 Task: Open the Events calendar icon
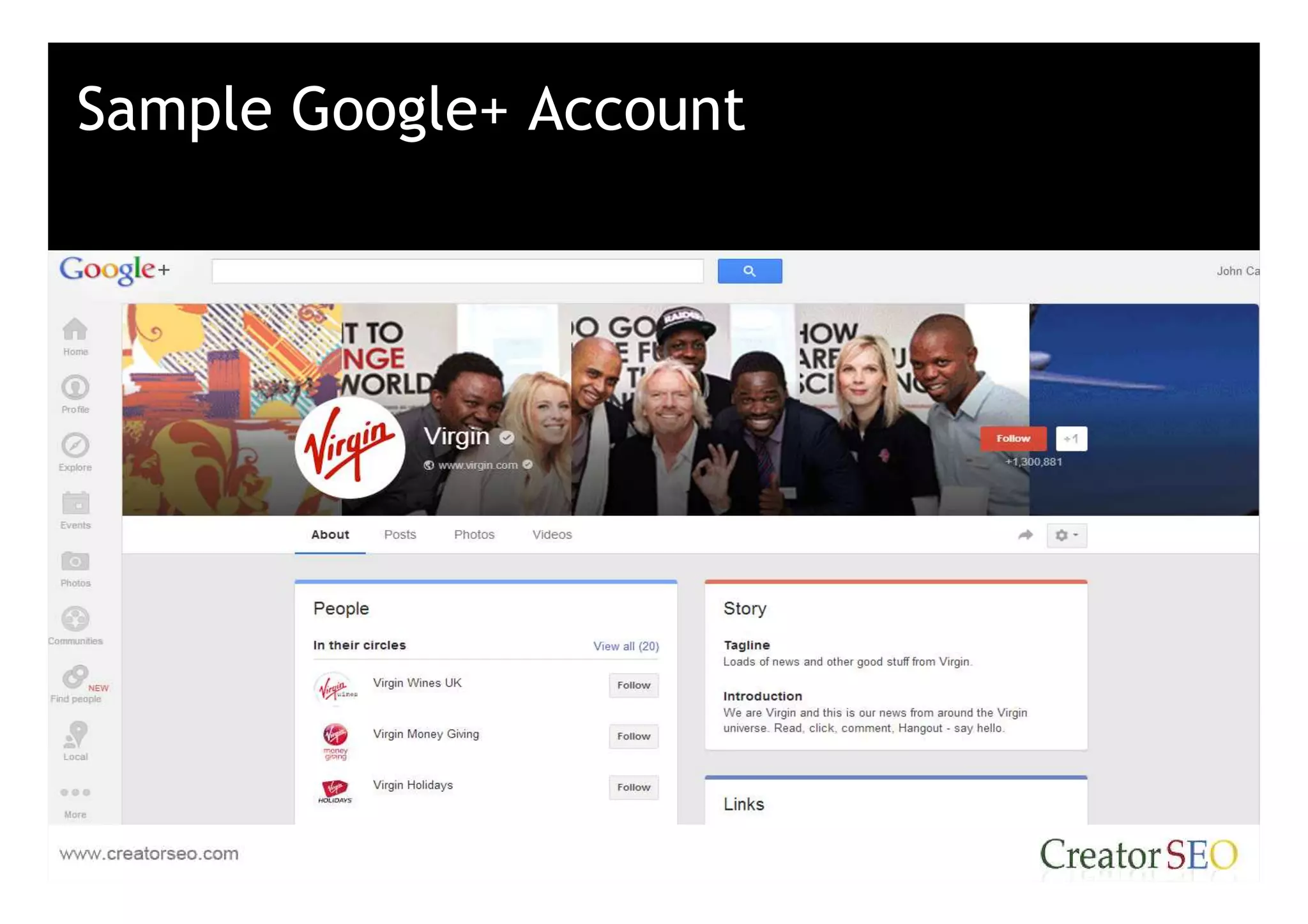pos(75,503)
